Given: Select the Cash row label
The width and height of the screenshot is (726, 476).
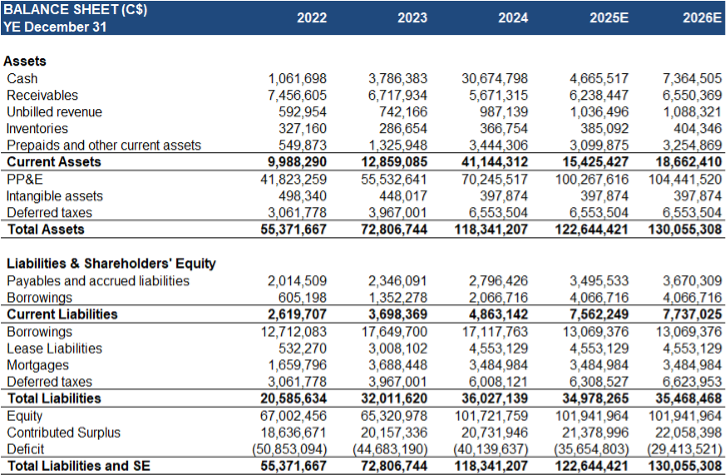Looking at the screenshot, I should 24,78.
